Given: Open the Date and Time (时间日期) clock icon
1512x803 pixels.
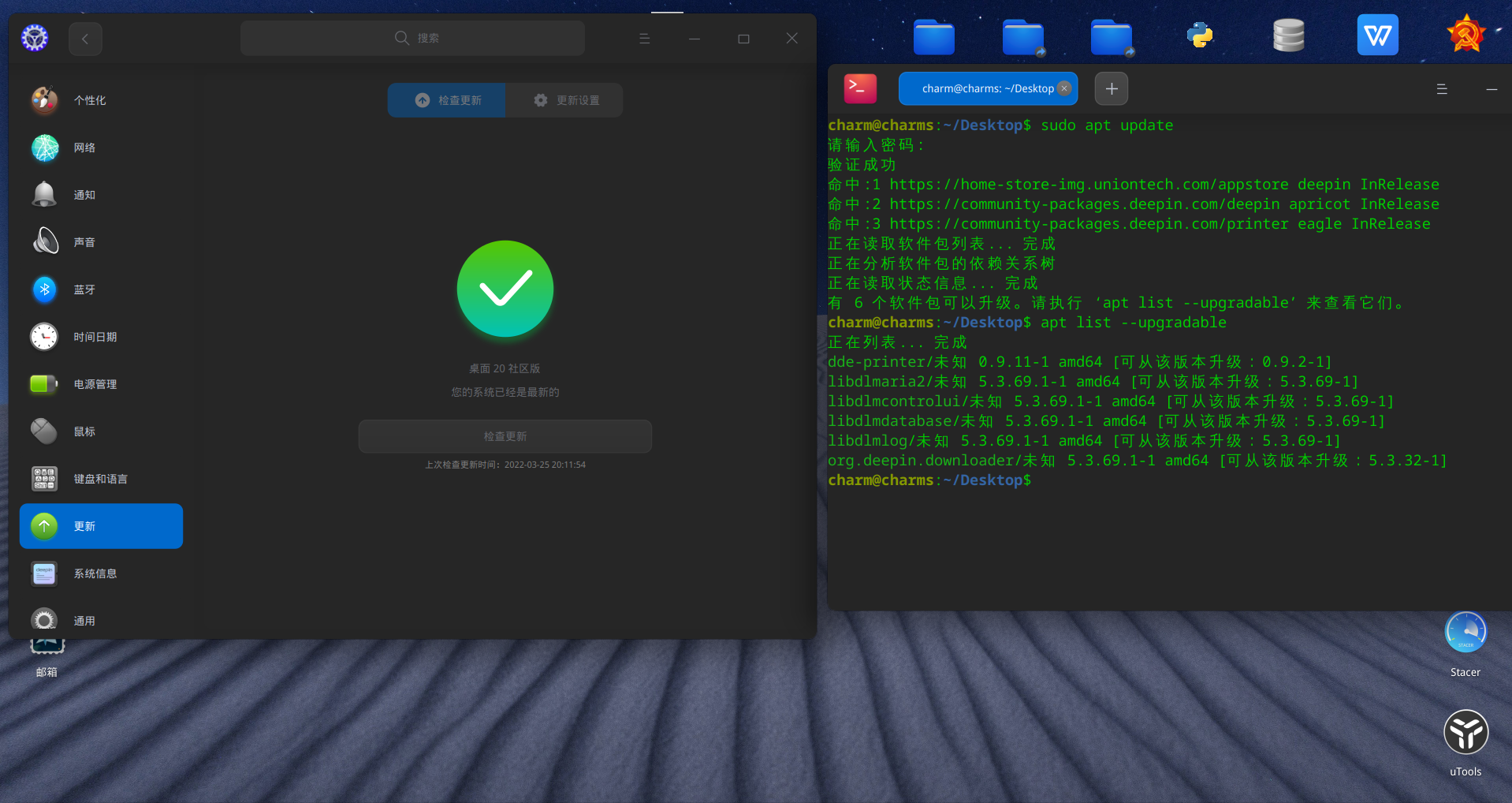Looking at the screenshot, I should (44, 337).
